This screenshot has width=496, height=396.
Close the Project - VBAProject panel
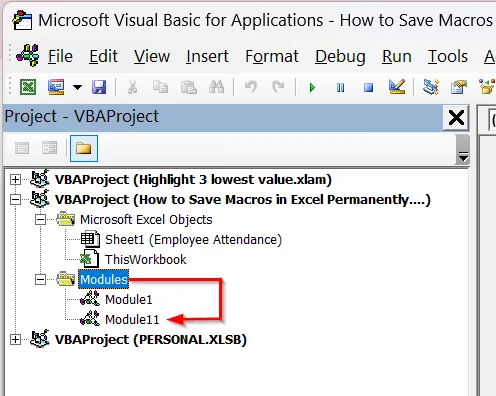[456, 117]
